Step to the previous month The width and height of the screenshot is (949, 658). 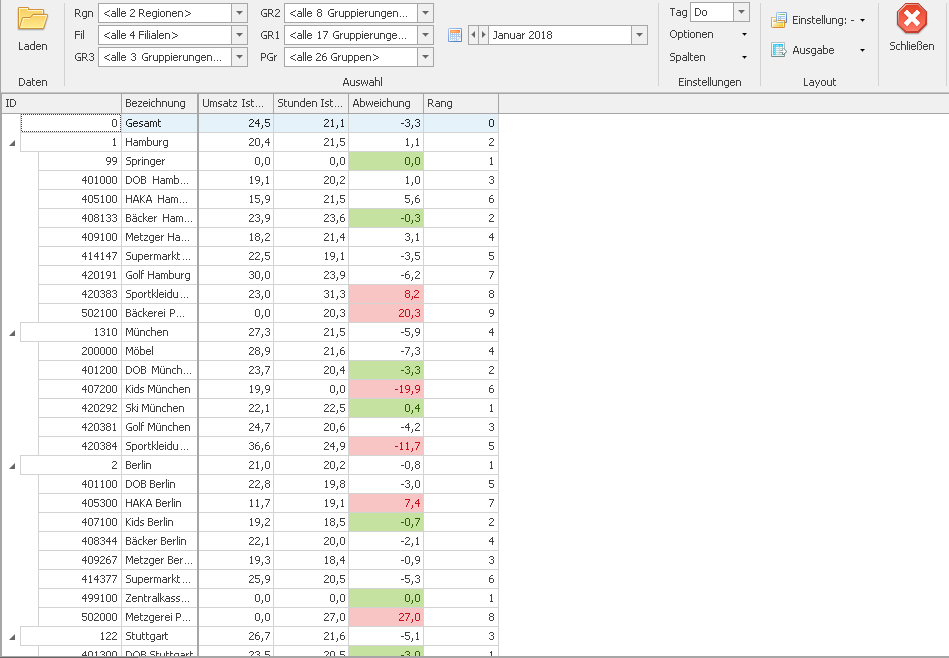click(473, 35)
